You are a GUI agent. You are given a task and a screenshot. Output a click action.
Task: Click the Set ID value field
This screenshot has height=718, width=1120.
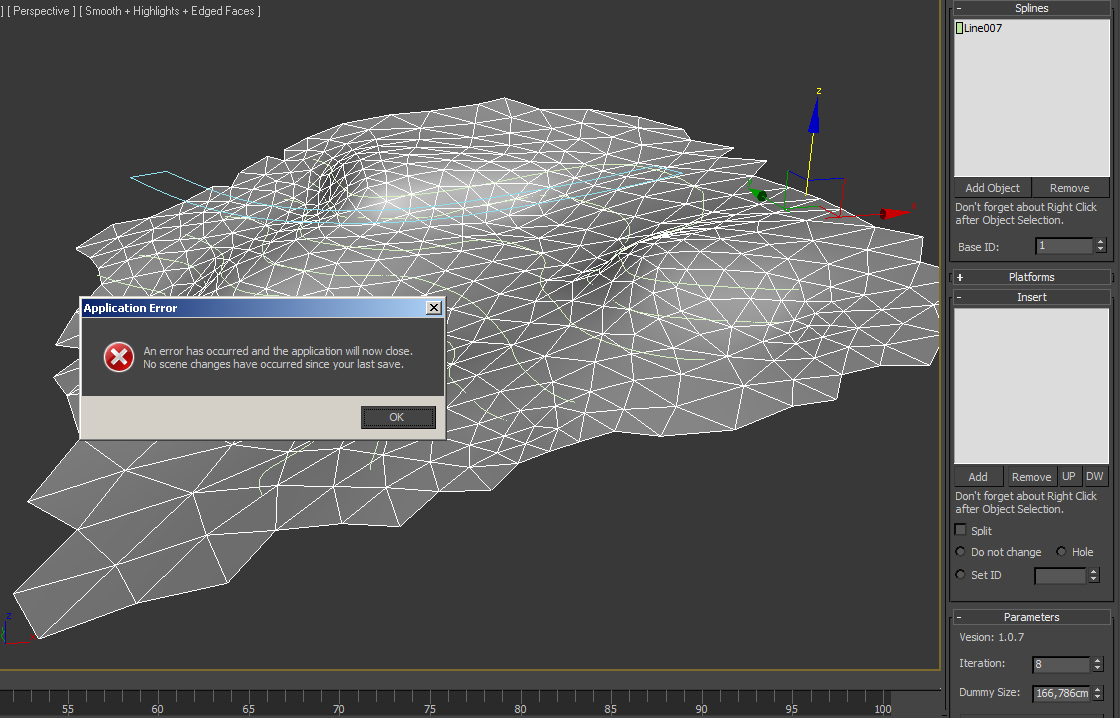pyautogui.click(x=1060, y=576)
